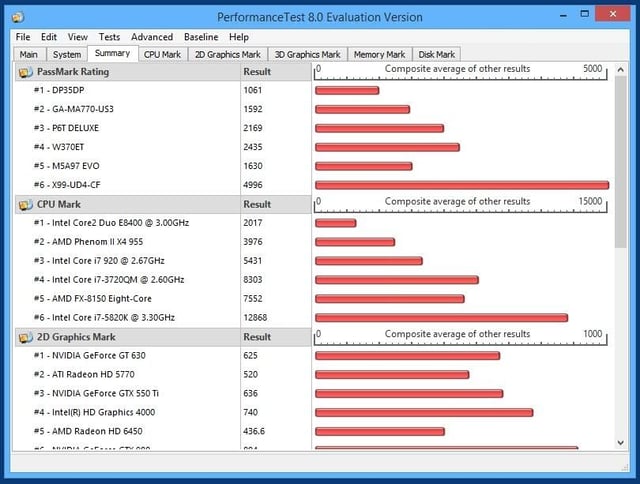The width and height of the screenshot is (640, 484).
Task: Select the Summary tab
Action: 112,53
